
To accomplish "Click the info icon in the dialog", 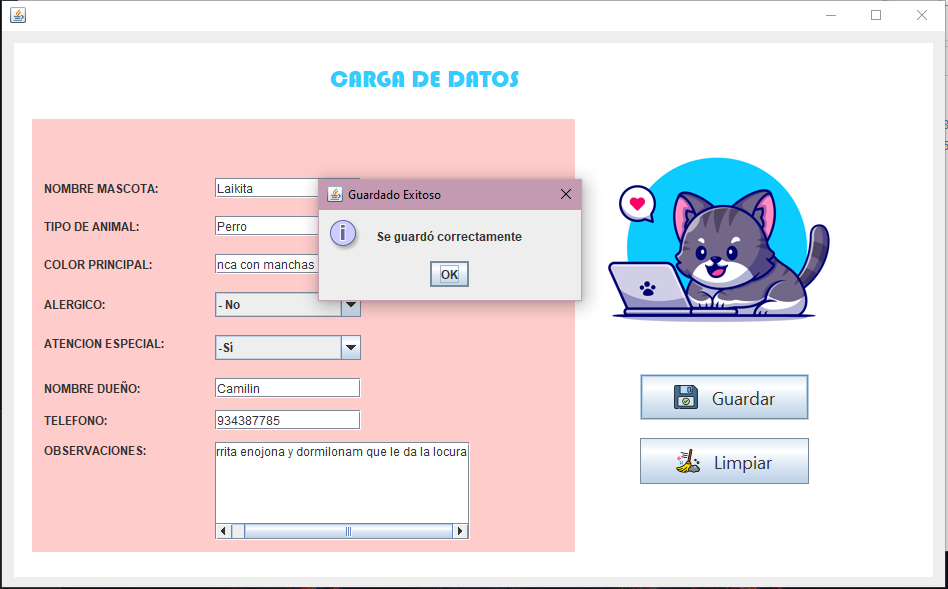I will click(x=343, y=234).
